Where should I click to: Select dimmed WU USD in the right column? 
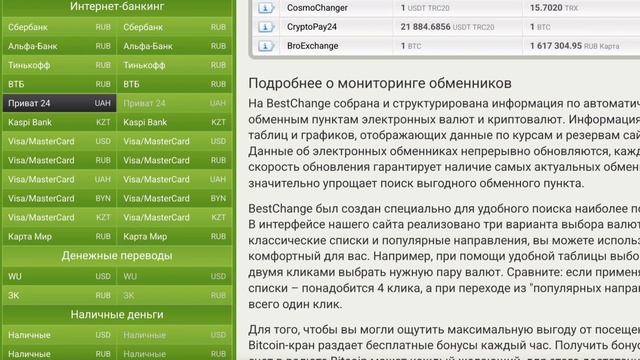tap(174, 276)
